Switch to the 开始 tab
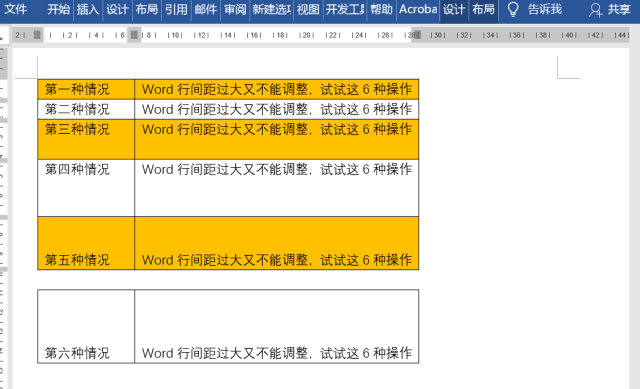Image resolution: width=640 pixels, height=389 pixels. pos(58,9)
